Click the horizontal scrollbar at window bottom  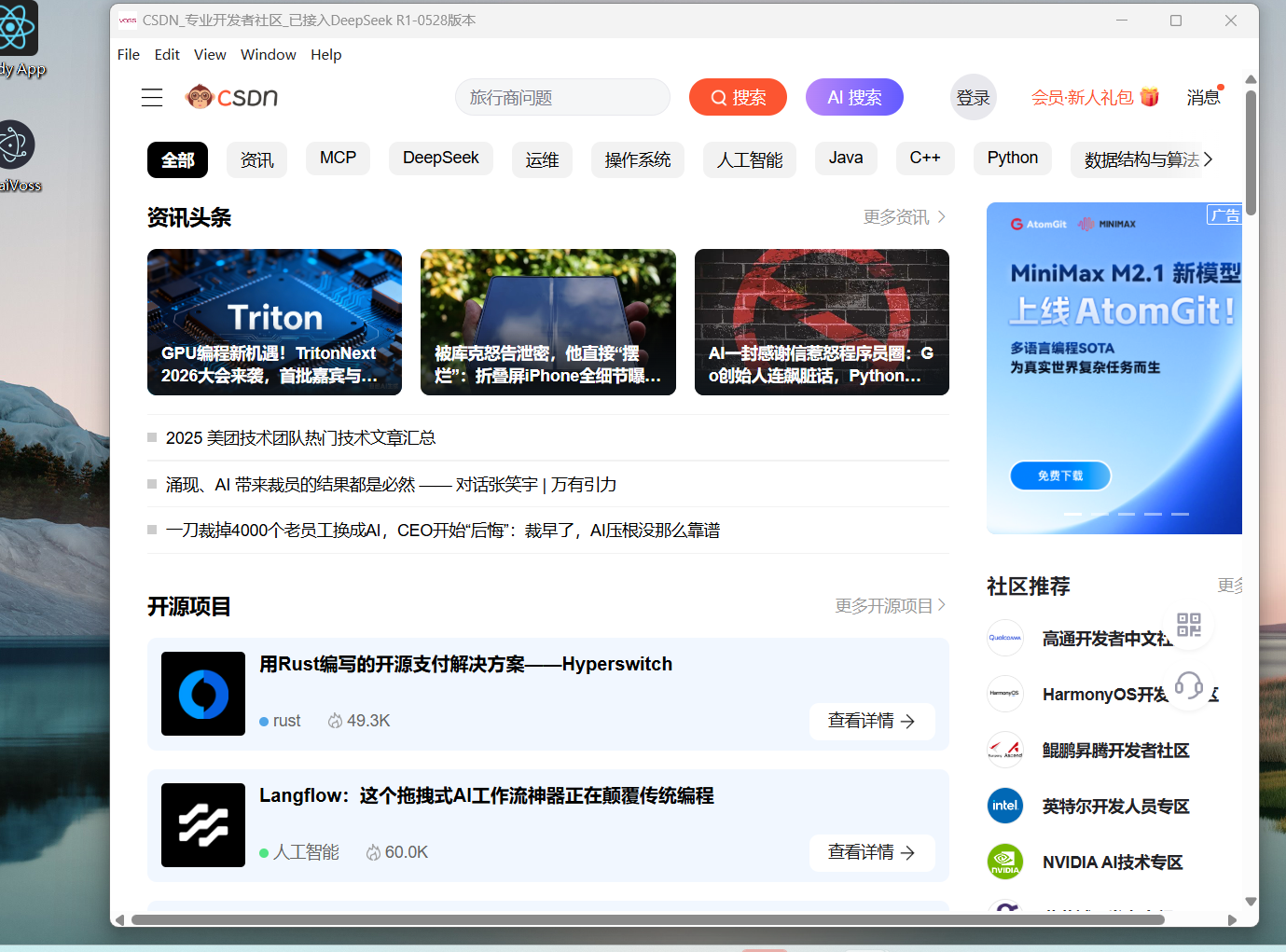[648, 919]
